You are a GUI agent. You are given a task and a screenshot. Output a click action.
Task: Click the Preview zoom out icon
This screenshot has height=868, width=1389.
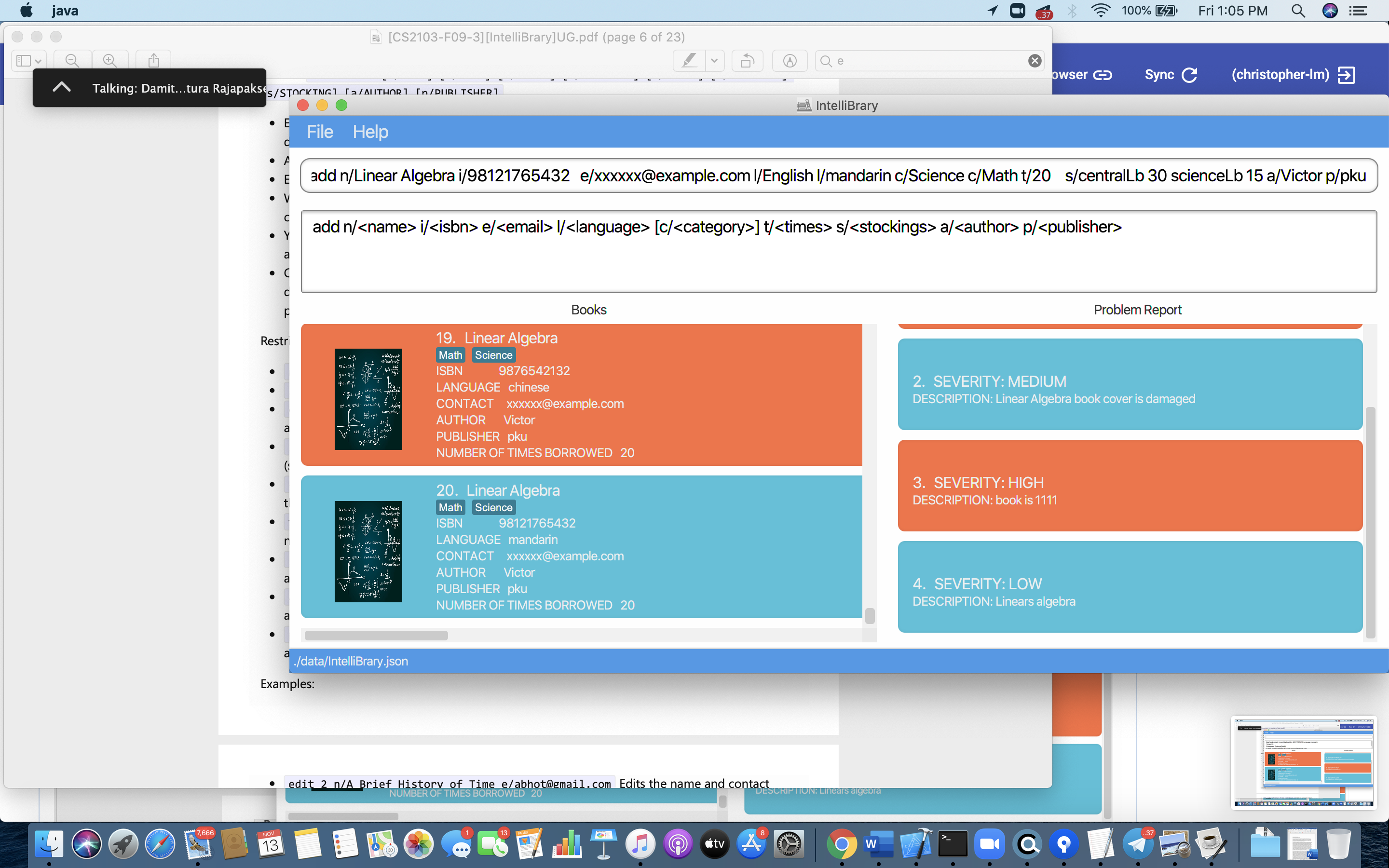[x=72, y=60]
